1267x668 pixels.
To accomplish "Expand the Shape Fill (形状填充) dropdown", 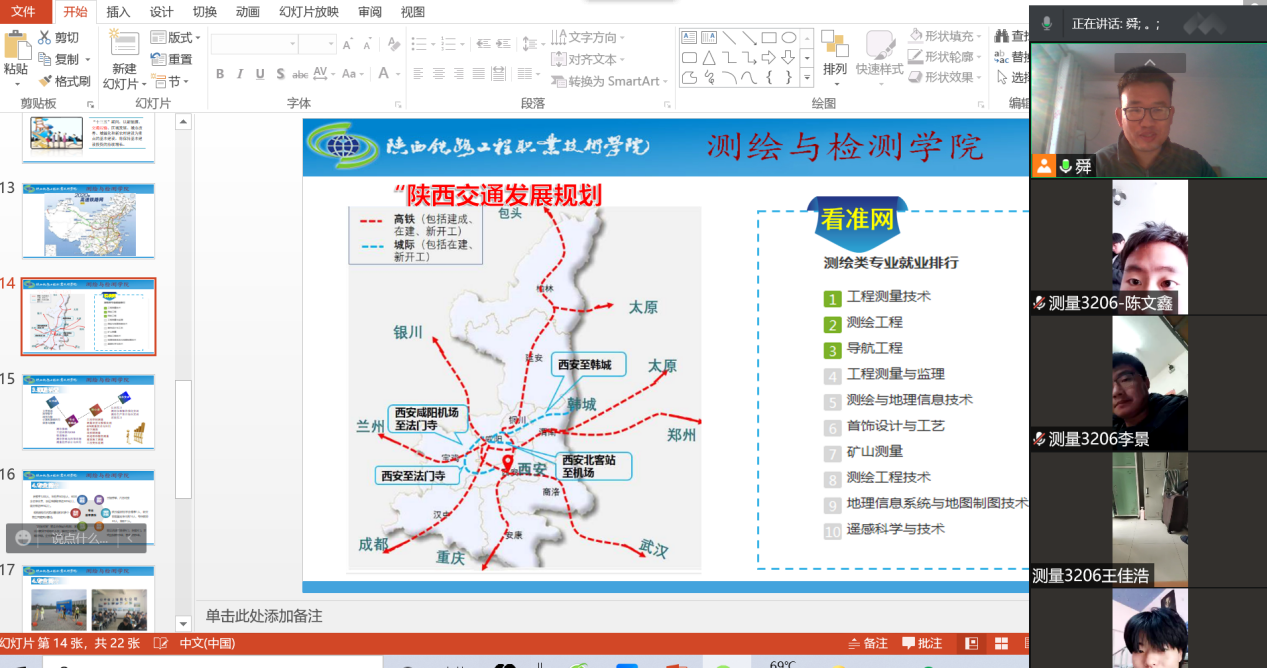I will coord(945,36).
